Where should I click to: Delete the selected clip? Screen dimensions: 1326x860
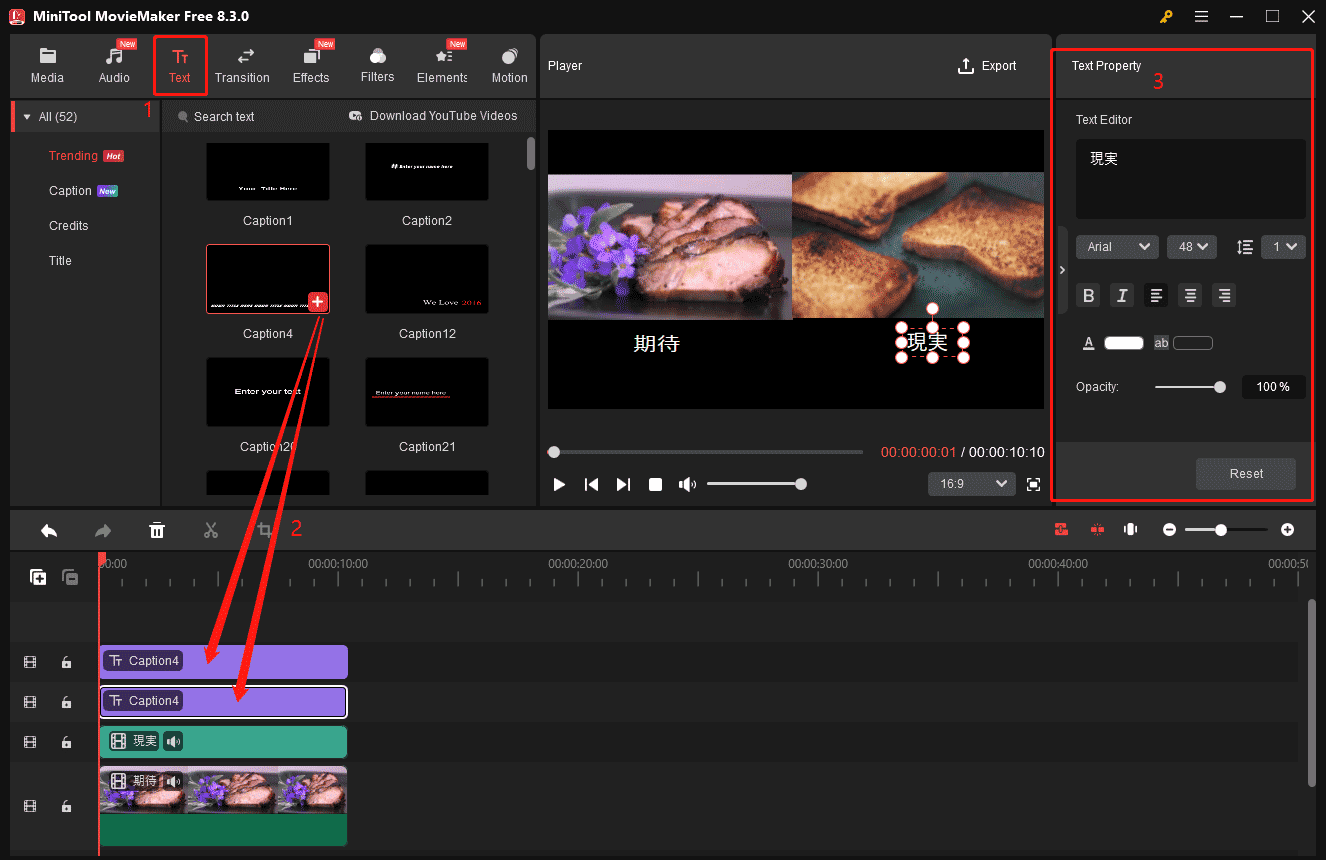157,530
